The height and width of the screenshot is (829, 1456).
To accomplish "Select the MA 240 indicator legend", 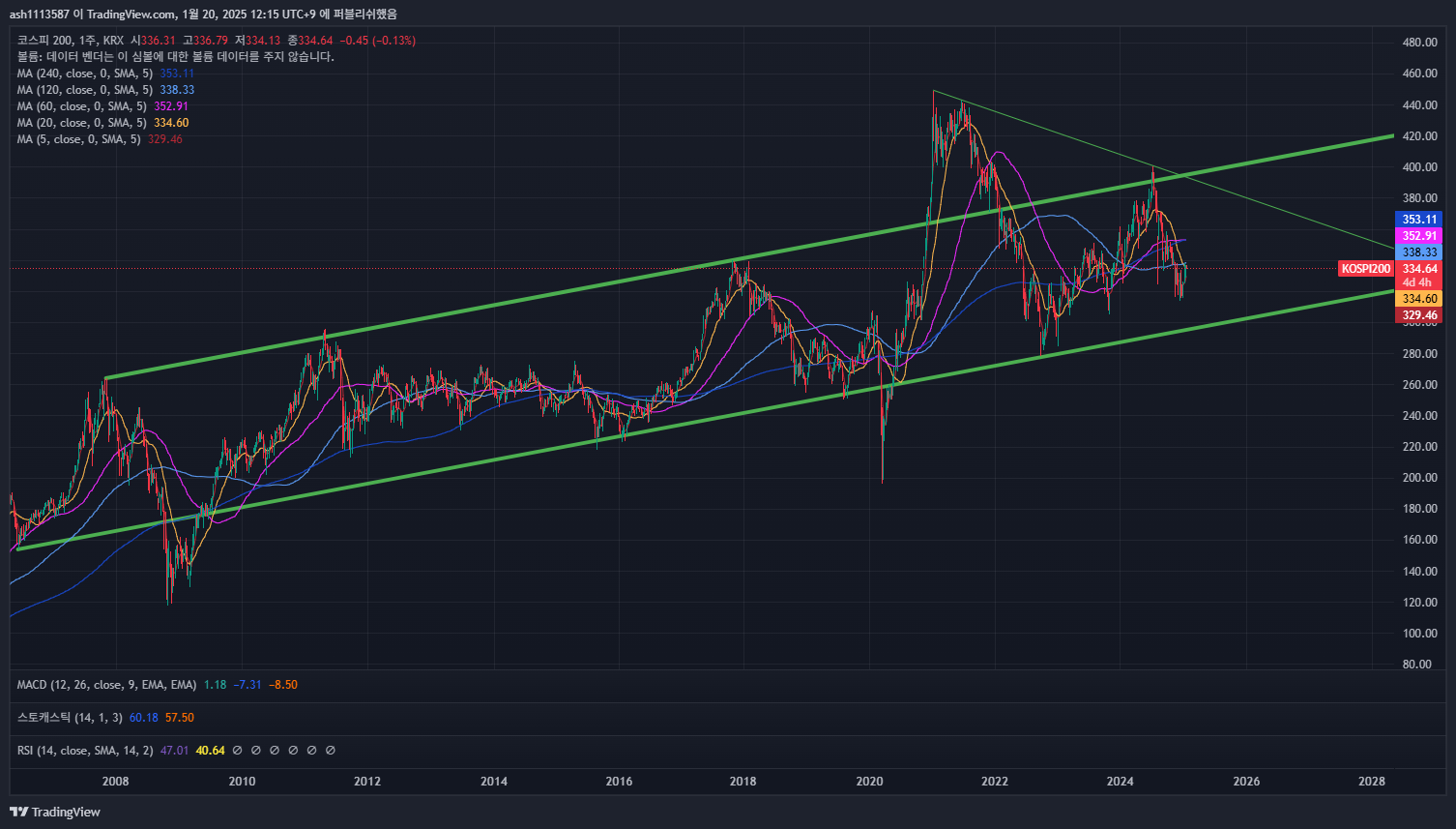I will tap(84, 74).
